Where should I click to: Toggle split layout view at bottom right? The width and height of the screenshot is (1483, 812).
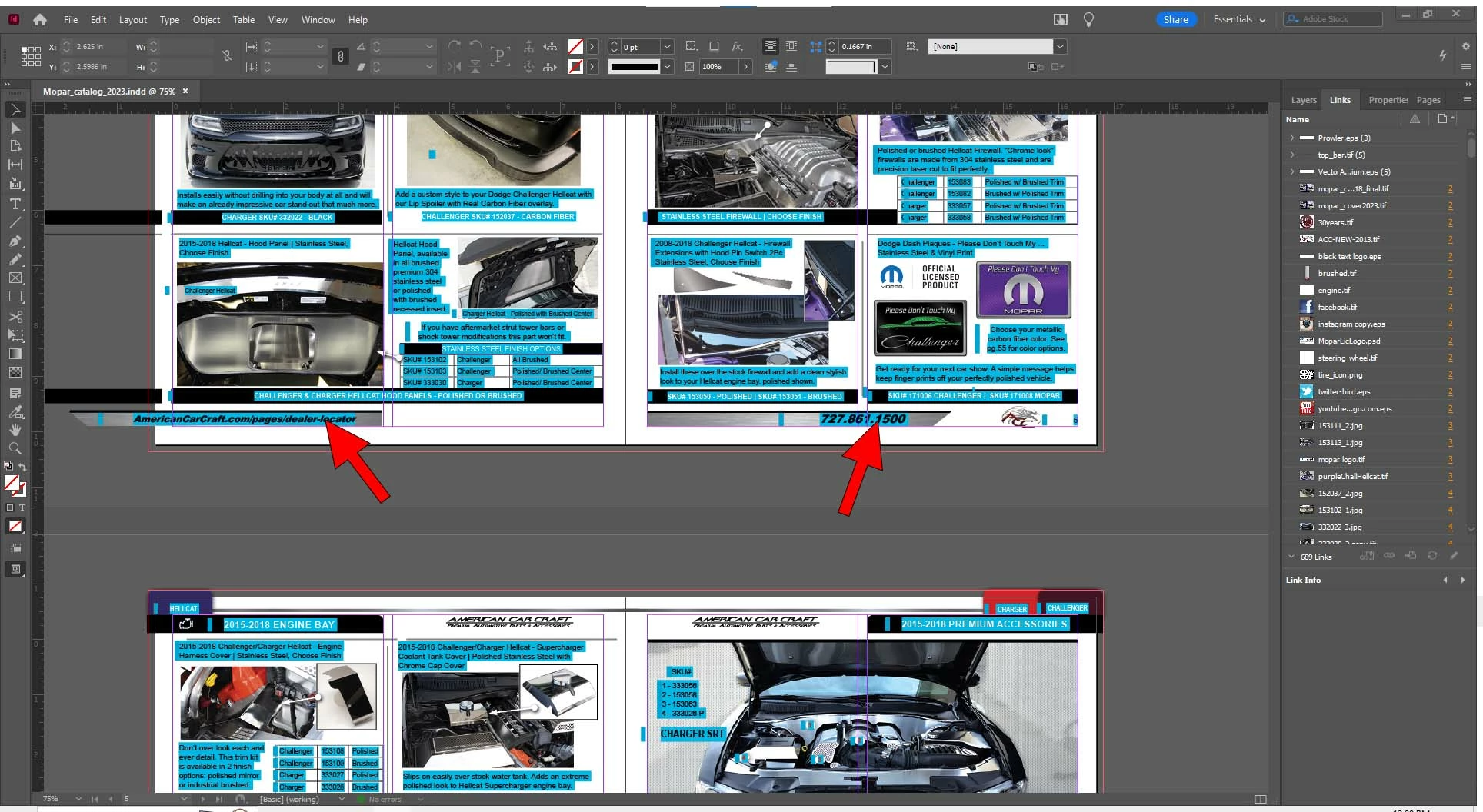pos(1260,800)
